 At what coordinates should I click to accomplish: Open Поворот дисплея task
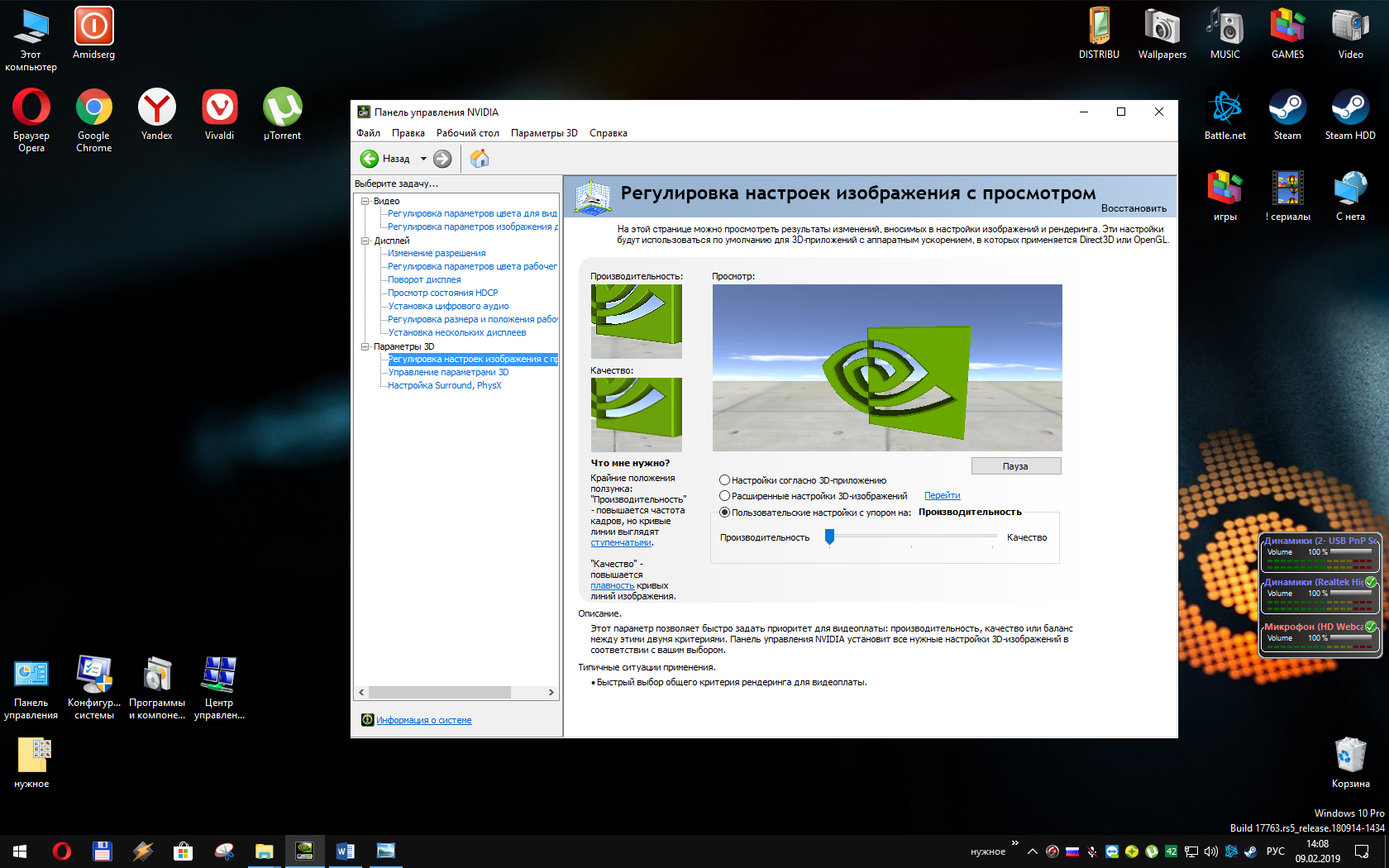424,280
